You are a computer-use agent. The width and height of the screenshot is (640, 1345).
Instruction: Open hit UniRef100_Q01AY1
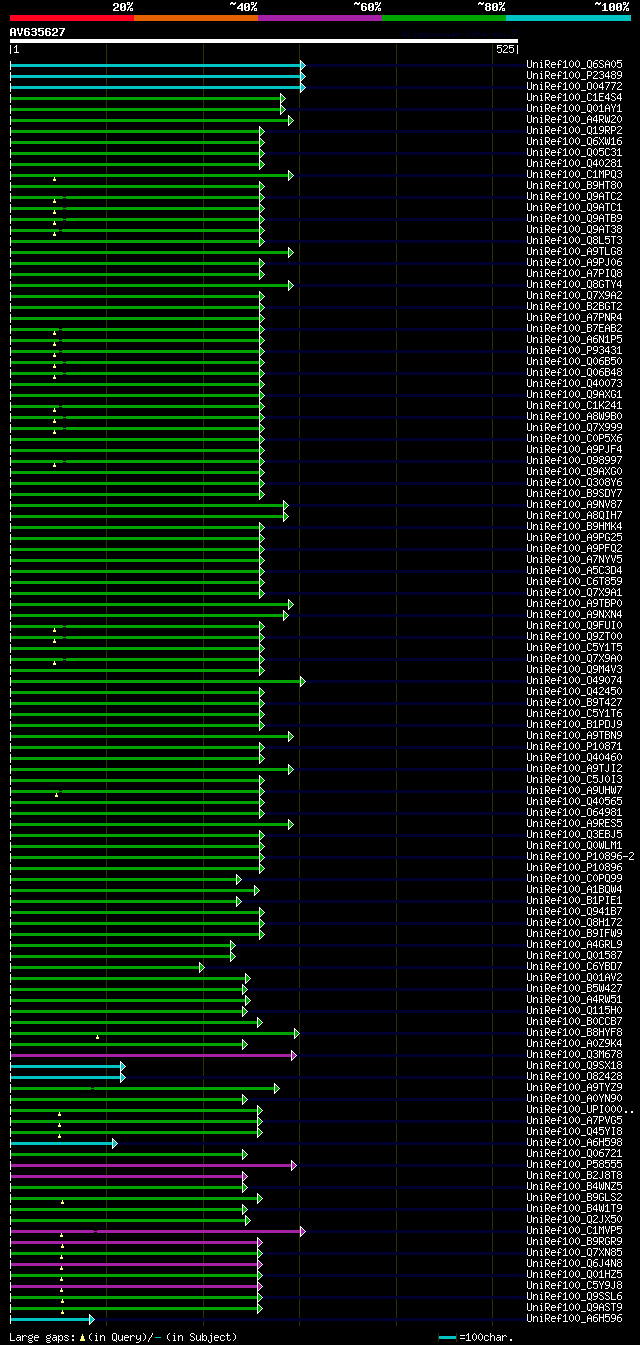[576, 109]
